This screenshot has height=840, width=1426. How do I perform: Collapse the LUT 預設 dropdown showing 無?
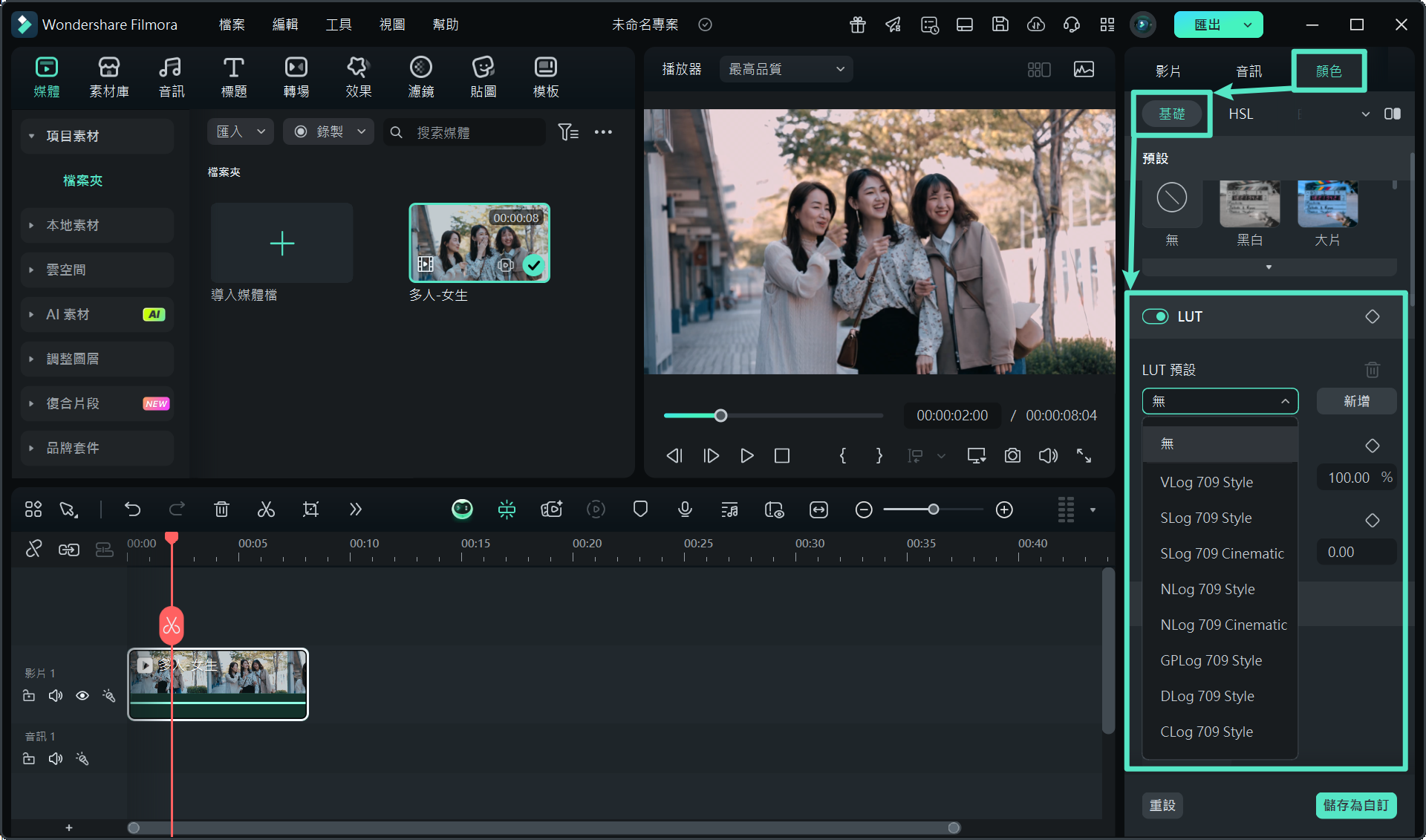click(1220, 401)
